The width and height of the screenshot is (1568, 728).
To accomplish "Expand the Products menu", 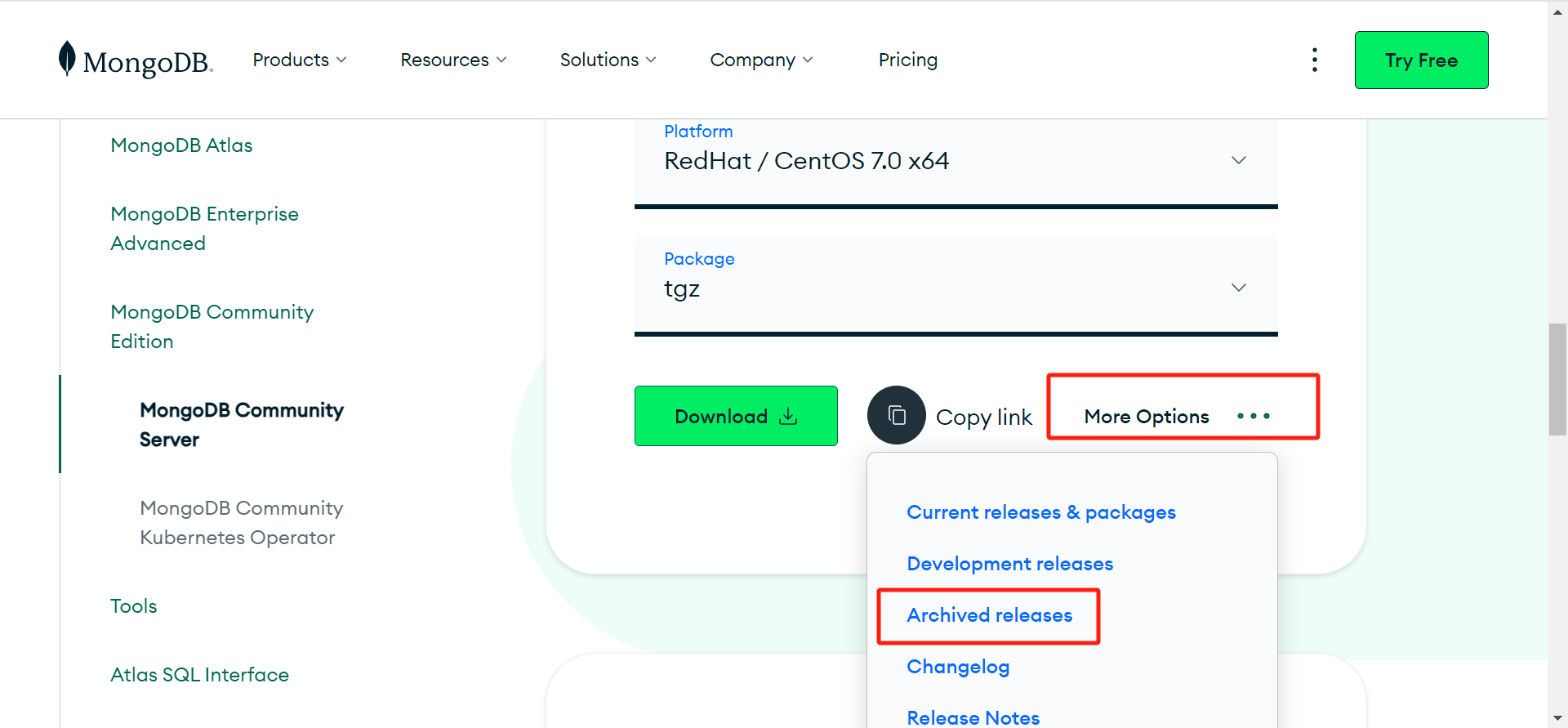I will [300, 60].
